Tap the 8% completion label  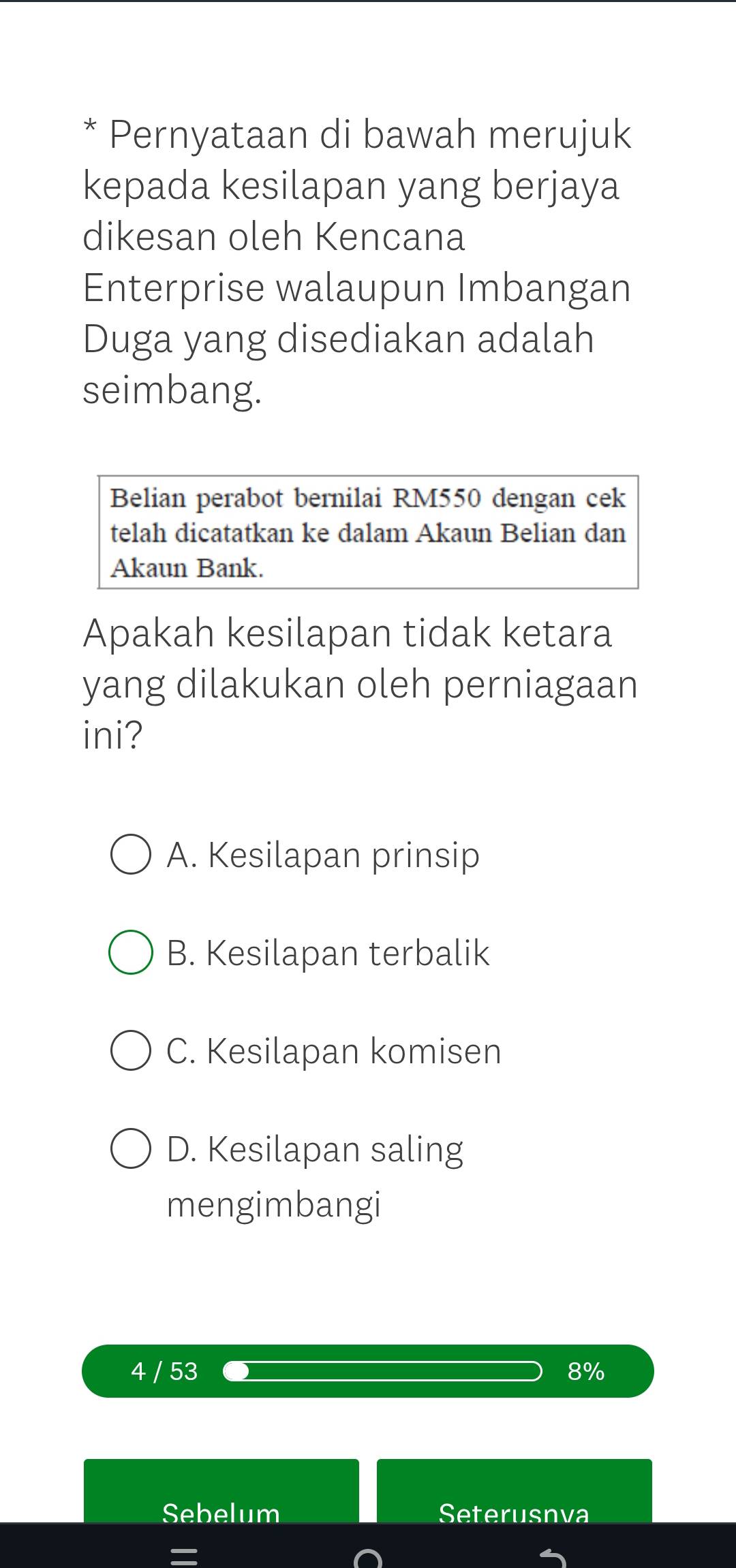(586, 1370)
